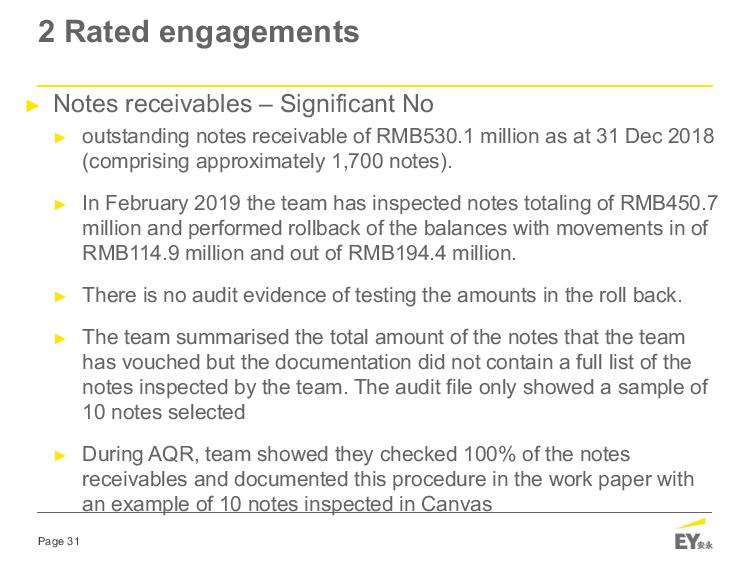Click the 'Notes receivables – Significant No' heading

tap(243, 104)
